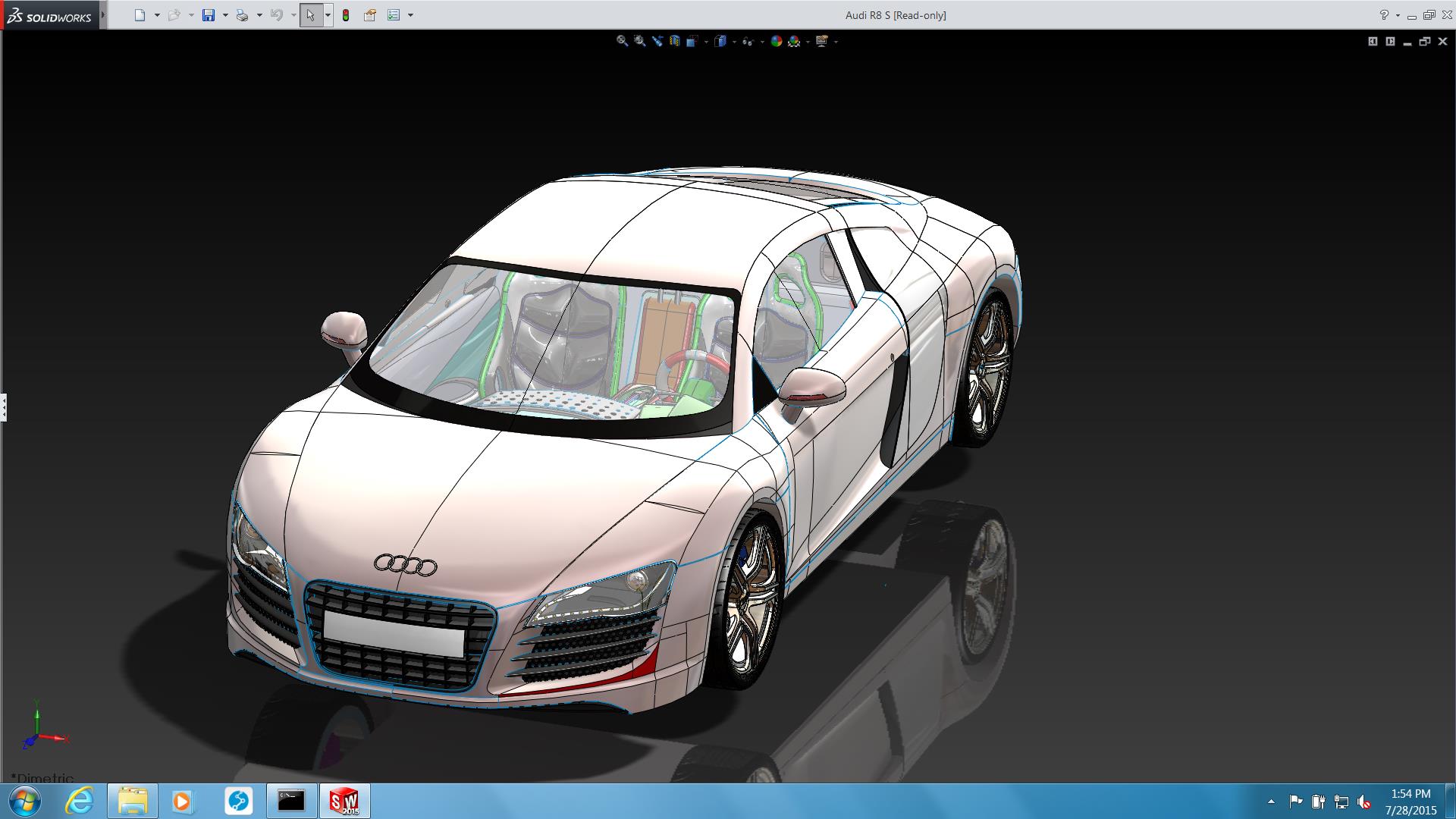Open File Properties icon
The width and height of the screenshot is (1456, 819).
pyautogui.click(x=370, y=15)
